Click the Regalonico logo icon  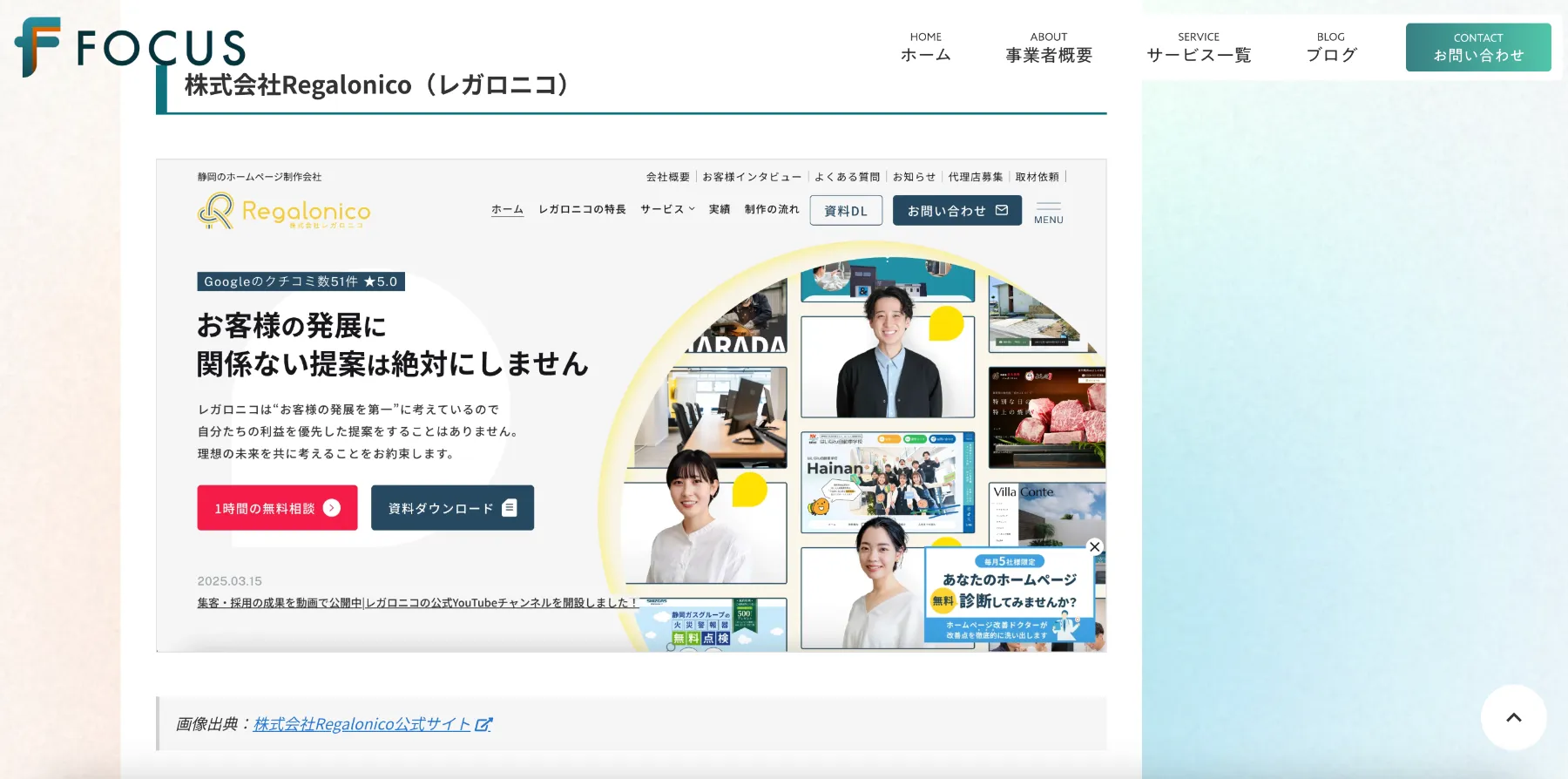[216, 211]
